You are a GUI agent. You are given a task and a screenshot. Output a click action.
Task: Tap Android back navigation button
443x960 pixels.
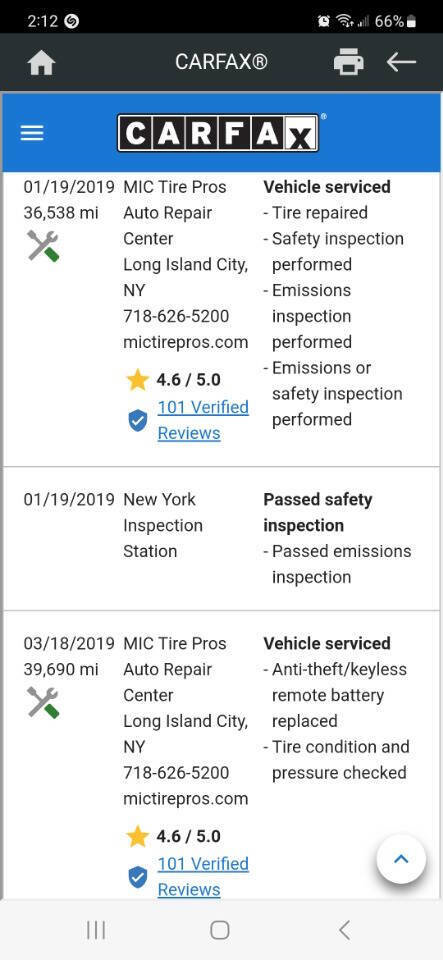pos(344,930)
